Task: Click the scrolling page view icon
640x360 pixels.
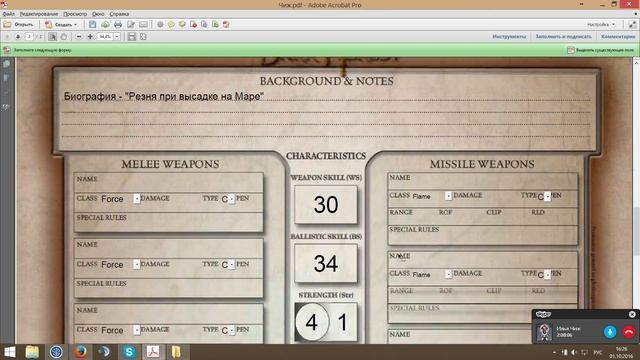Action: pyautogui.click(x=132, y=37)
